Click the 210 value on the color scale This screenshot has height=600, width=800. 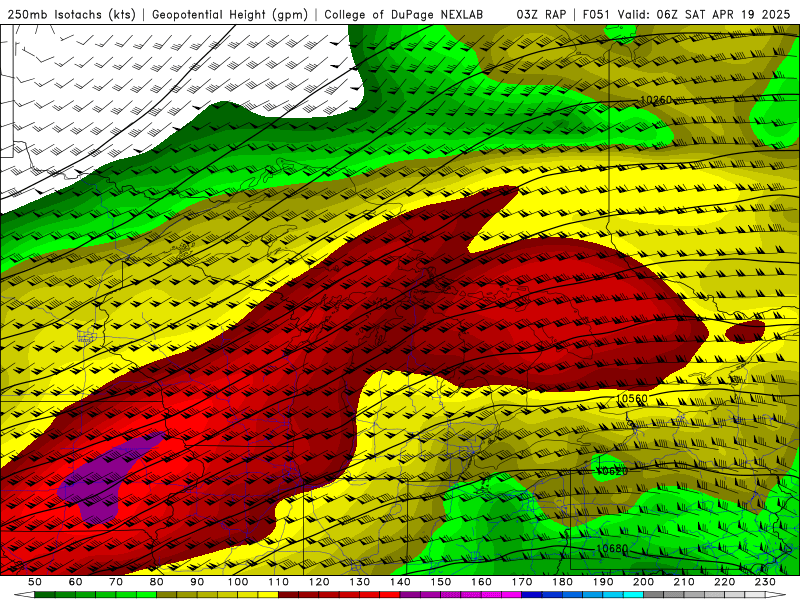[x=684, y=582]
